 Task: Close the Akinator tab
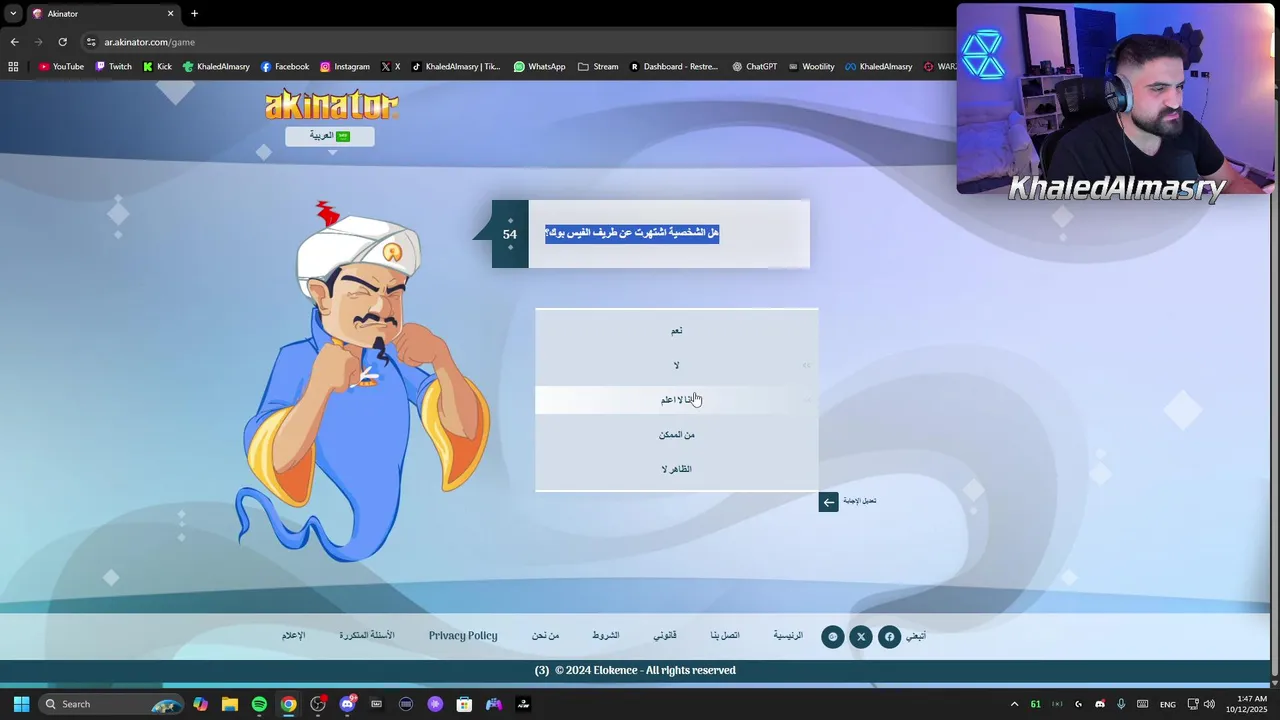click(x=170, y=14)
